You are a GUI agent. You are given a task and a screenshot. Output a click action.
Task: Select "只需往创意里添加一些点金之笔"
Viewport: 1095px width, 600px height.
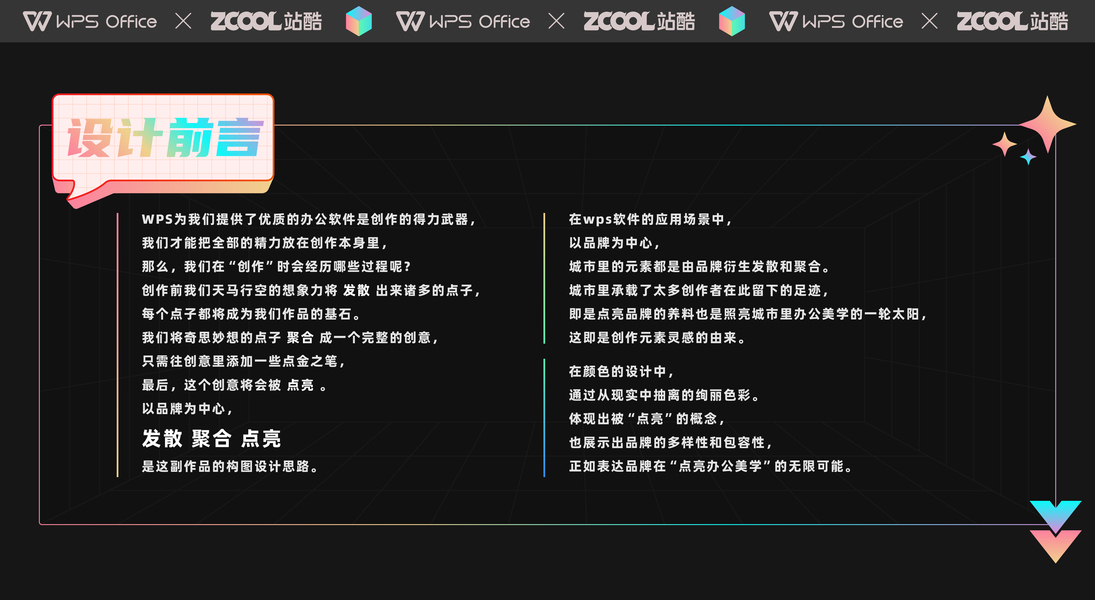pos(244,362)
